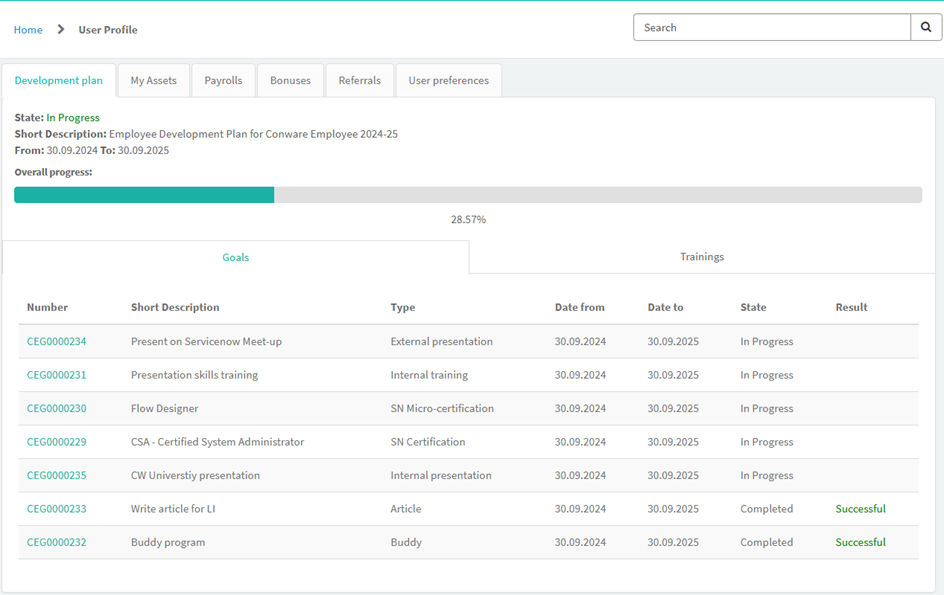Switch to the Trainings sub-tab
The image size is (944, 595).
pyautogui.click(x=702, y=257)
